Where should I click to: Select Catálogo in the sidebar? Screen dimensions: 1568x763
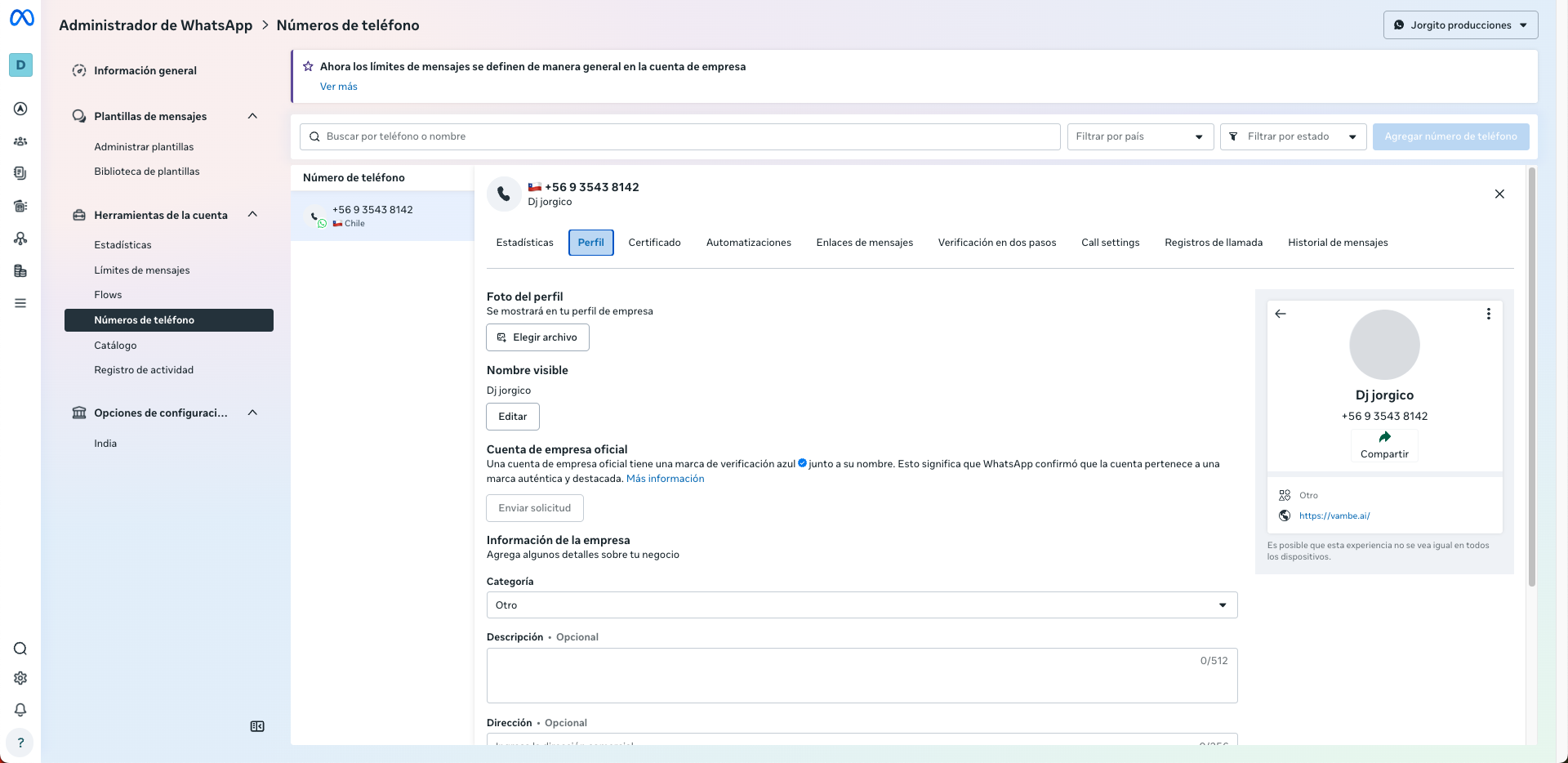point(115,346)
